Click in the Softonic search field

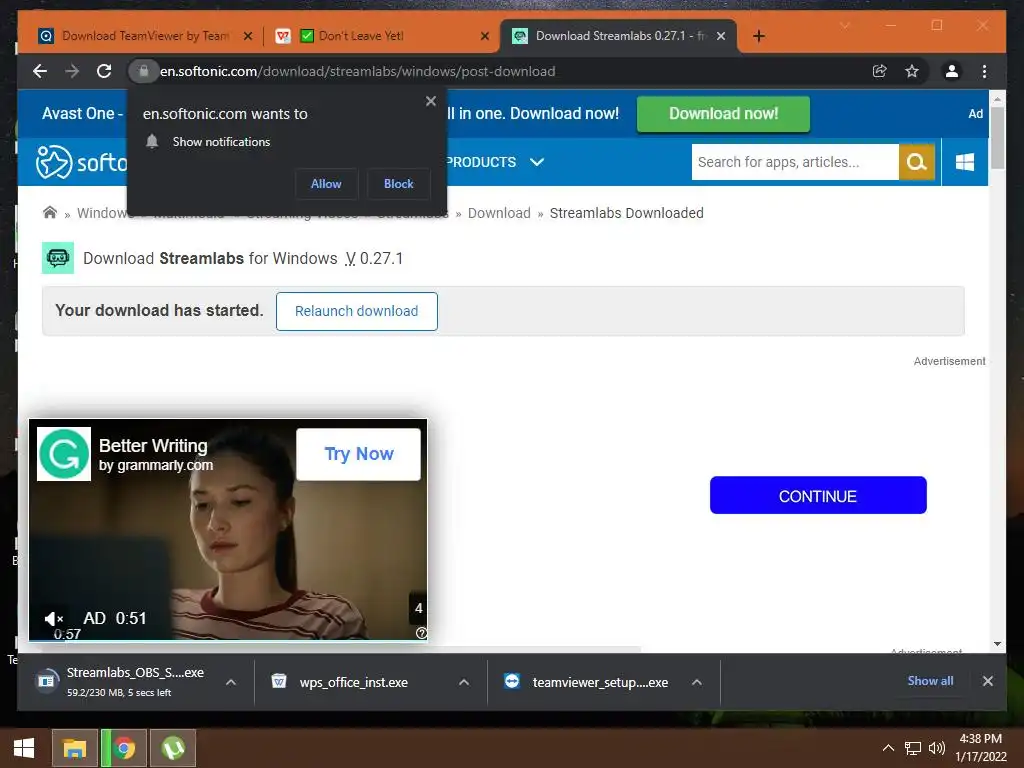(x=795, y=162)
